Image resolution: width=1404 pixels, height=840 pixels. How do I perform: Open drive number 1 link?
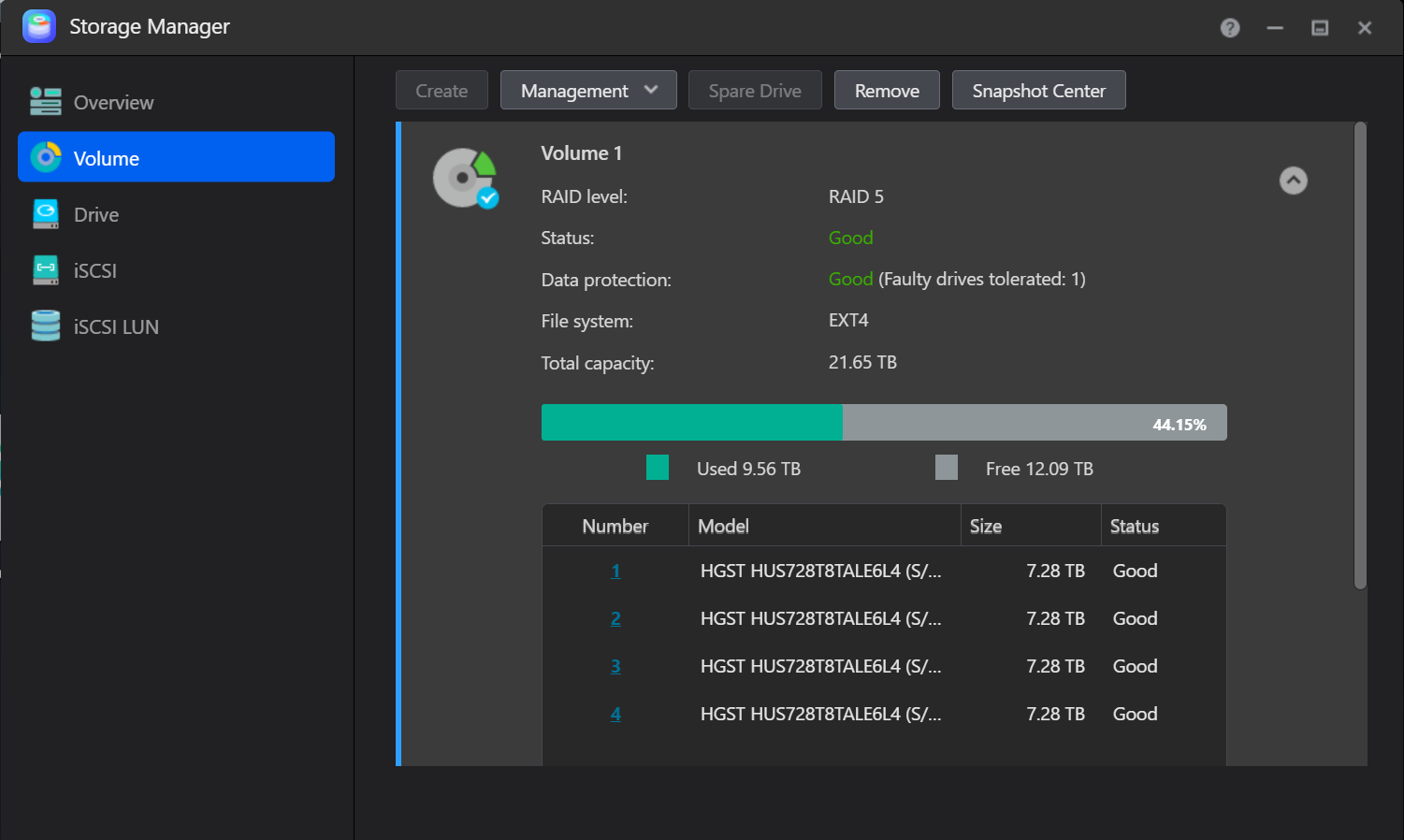click(615, 571)
